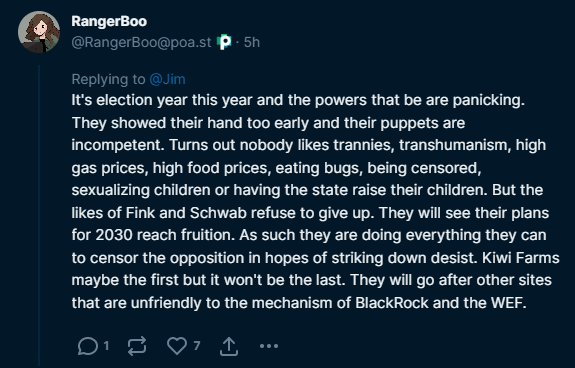Click the reply count number 1

(106, 346)
